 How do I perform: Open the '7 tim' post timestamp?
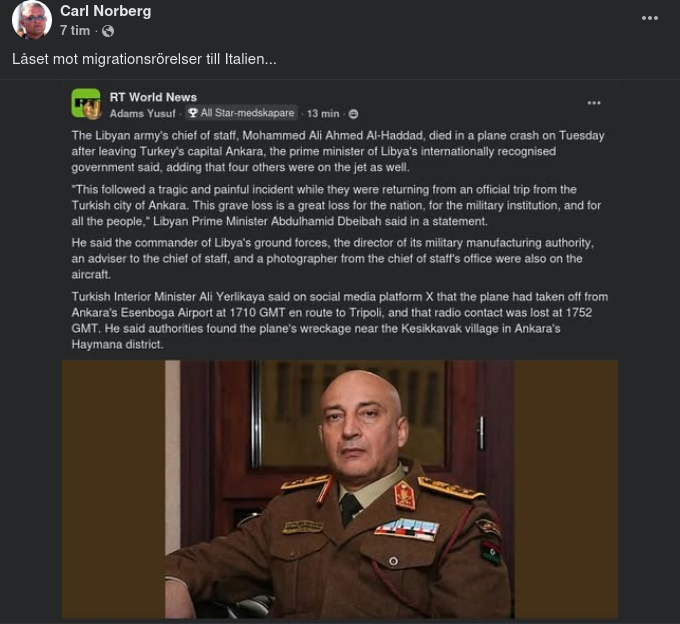click(75, 31)
